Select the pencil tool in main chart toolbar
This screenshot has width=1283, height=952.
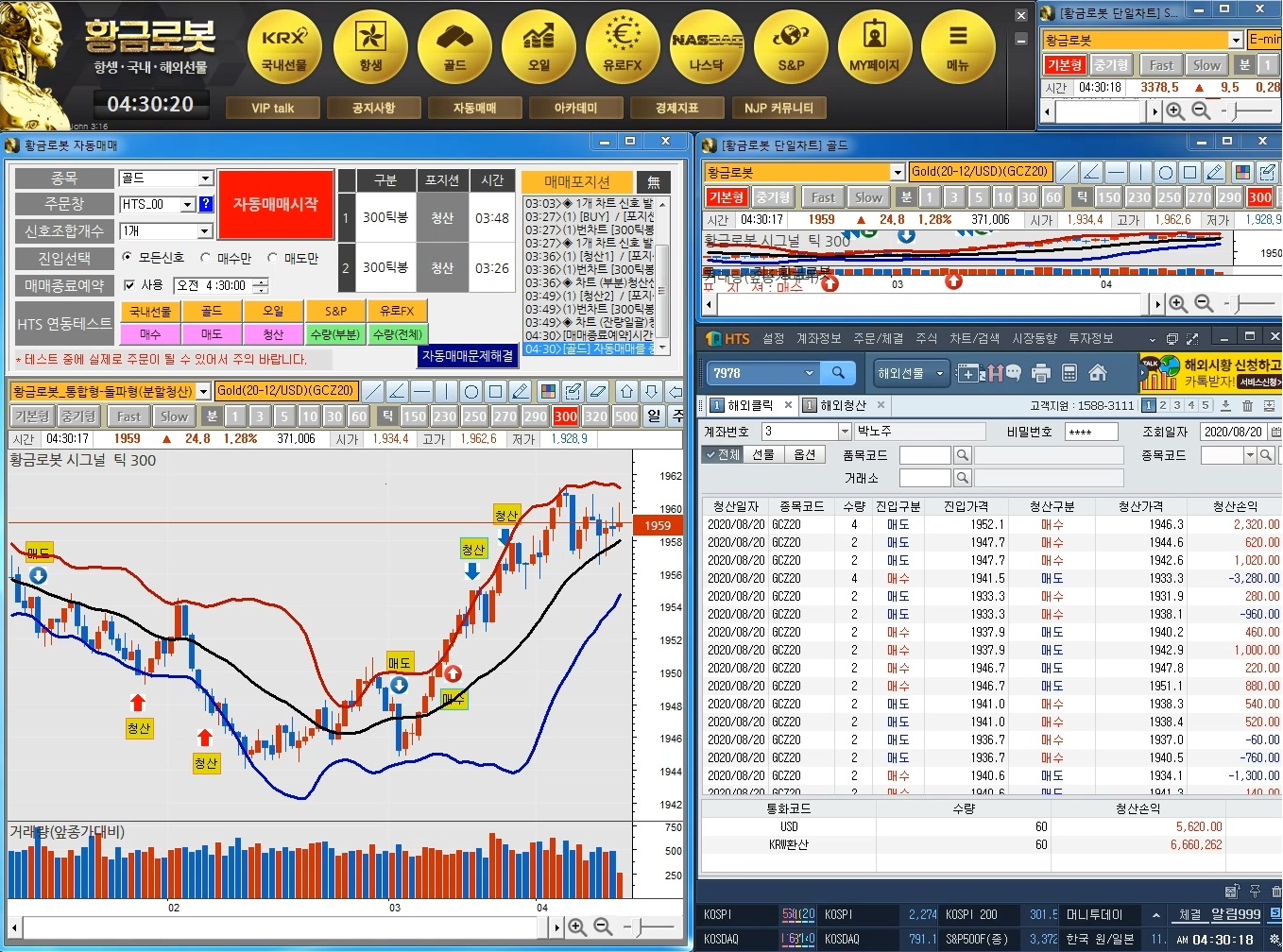pos(521,391)
